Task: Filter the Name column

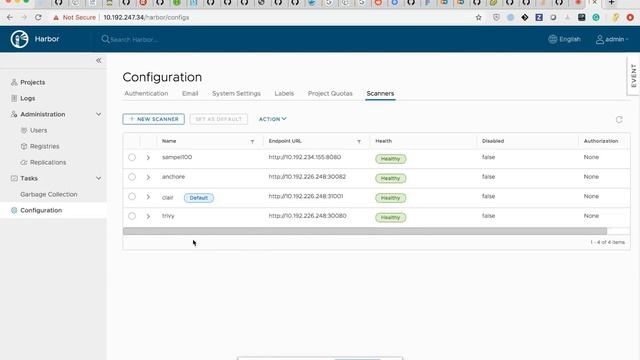Action: (252, 141)
